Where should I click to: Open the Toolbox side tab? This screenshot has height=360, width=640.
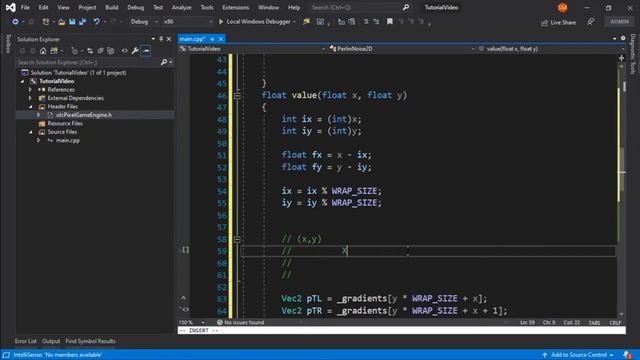[x=8, y=44]
